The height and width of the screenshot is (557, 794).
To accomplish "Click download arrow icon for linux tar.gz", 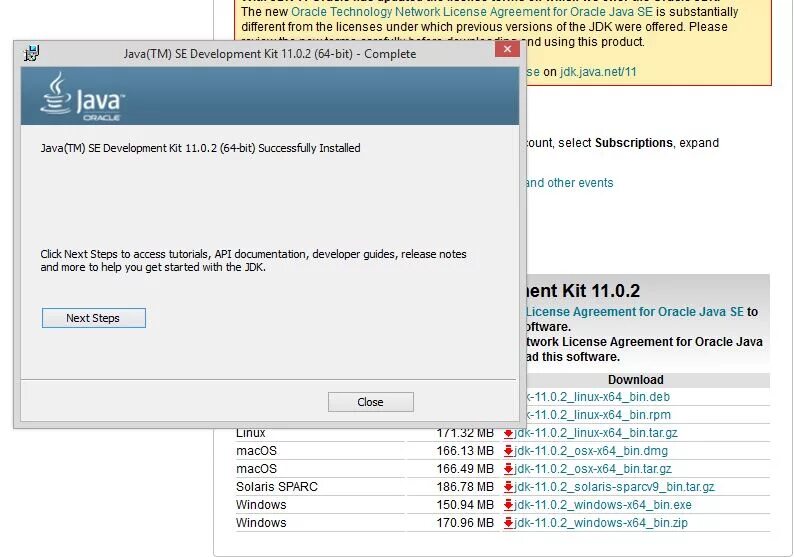I will 508,433.
